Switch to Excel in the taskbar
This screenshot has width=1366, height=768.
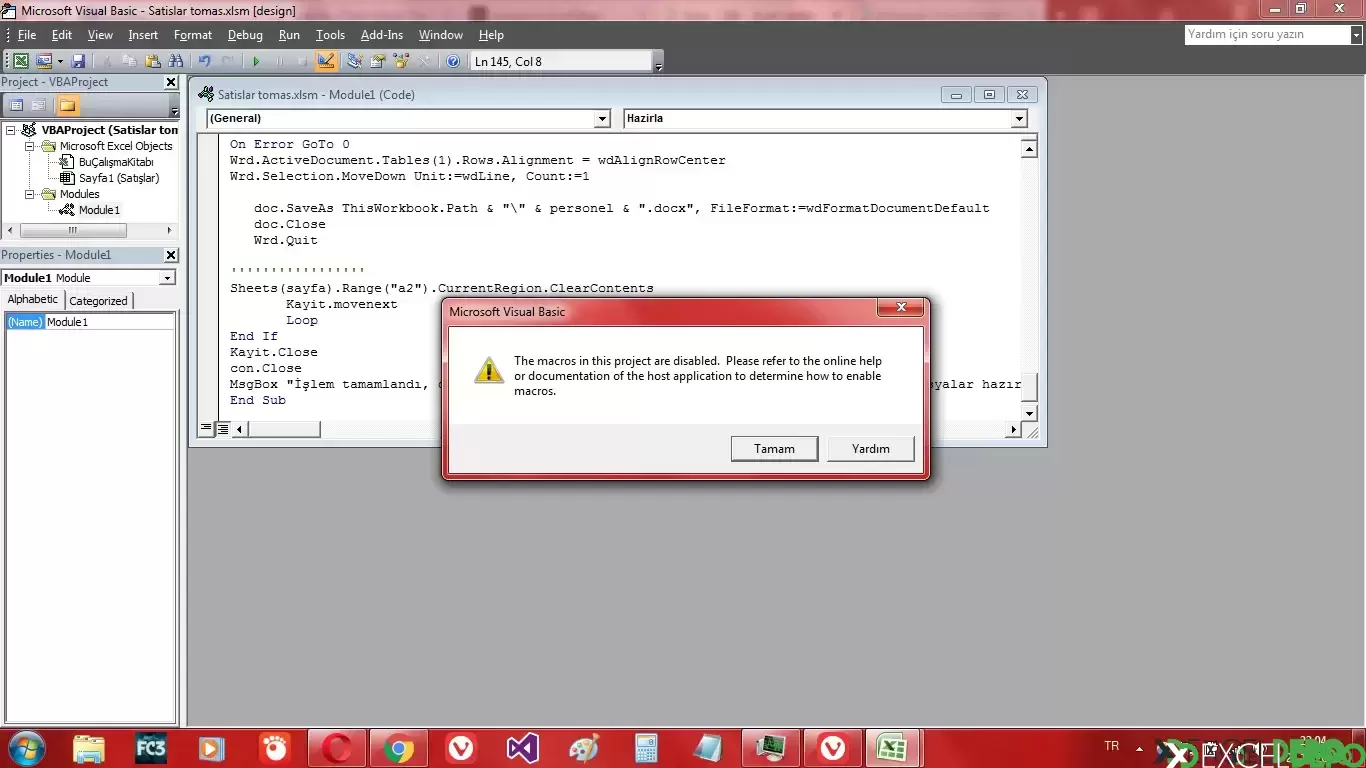[892, 748]
